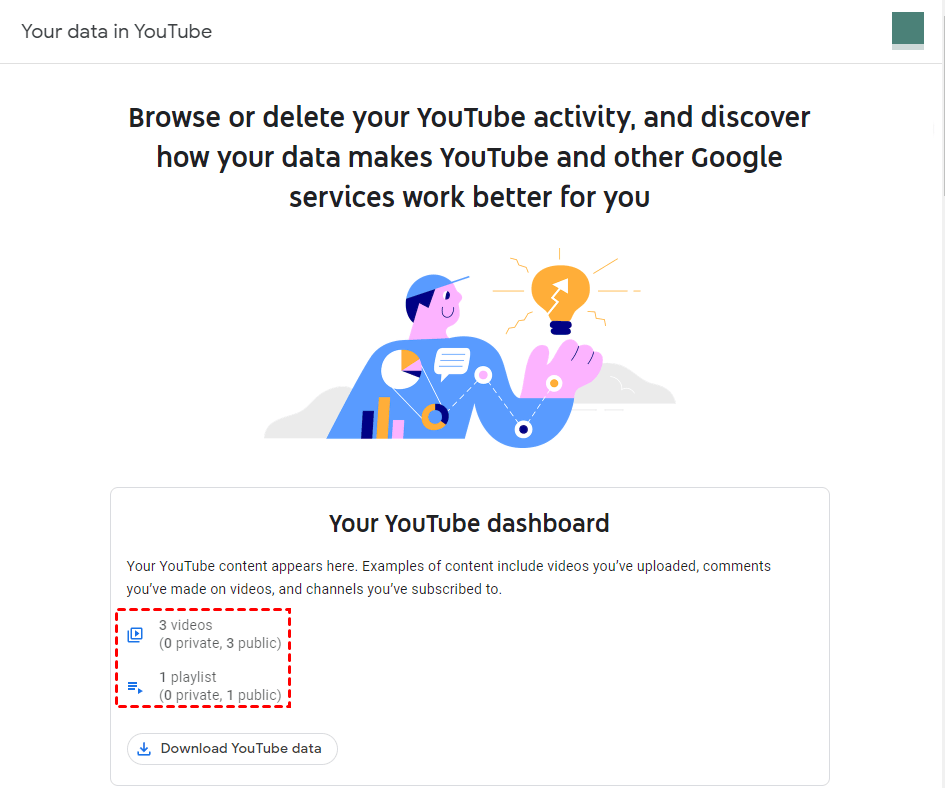
Task: Click the "(0 private, 1 public)" playlist count
Action: coord(220,695)
